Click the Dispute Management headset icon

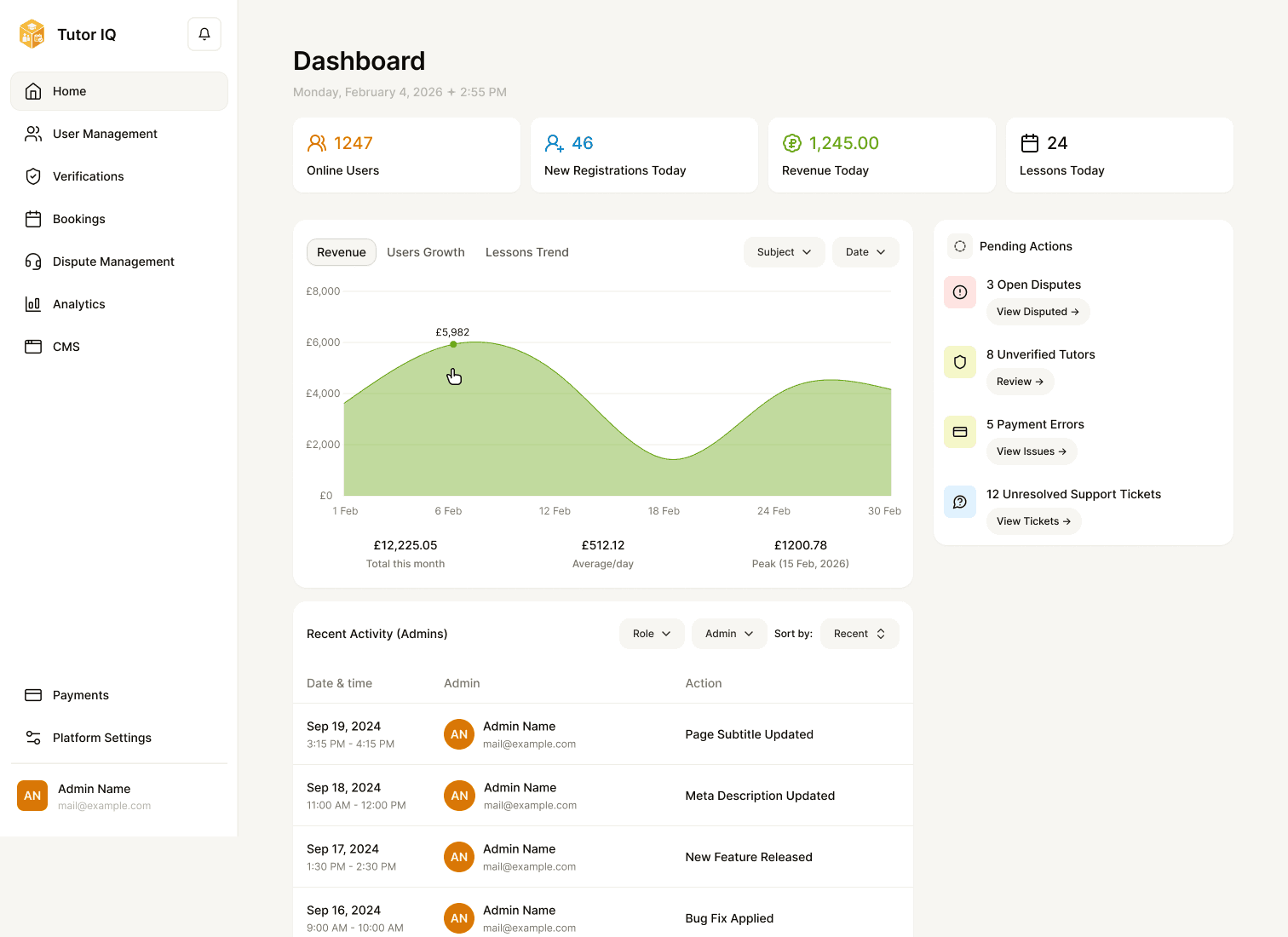coord(33,262)
